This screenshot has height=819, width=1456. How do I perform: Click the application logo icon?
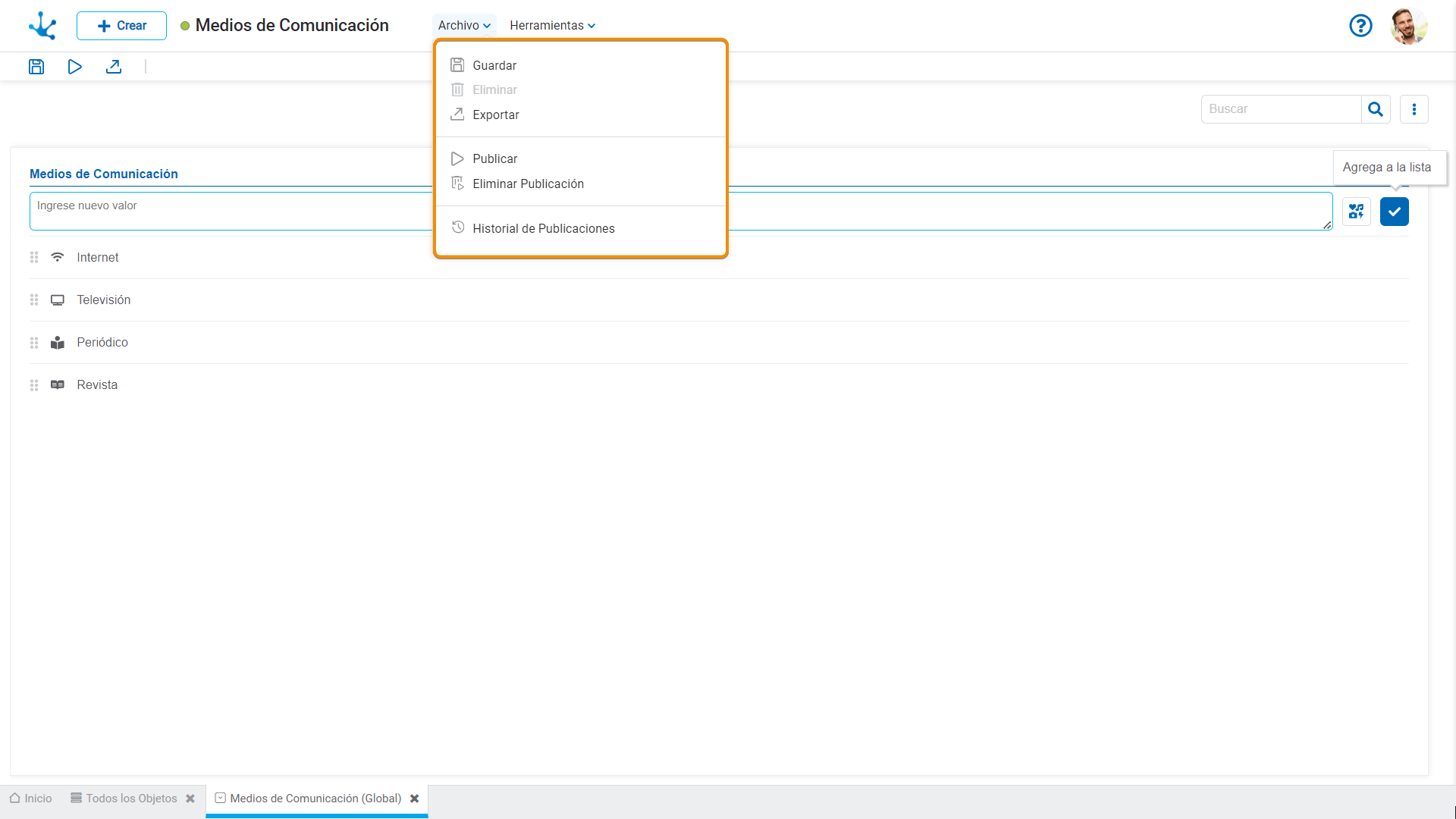[x=42, y=26]
